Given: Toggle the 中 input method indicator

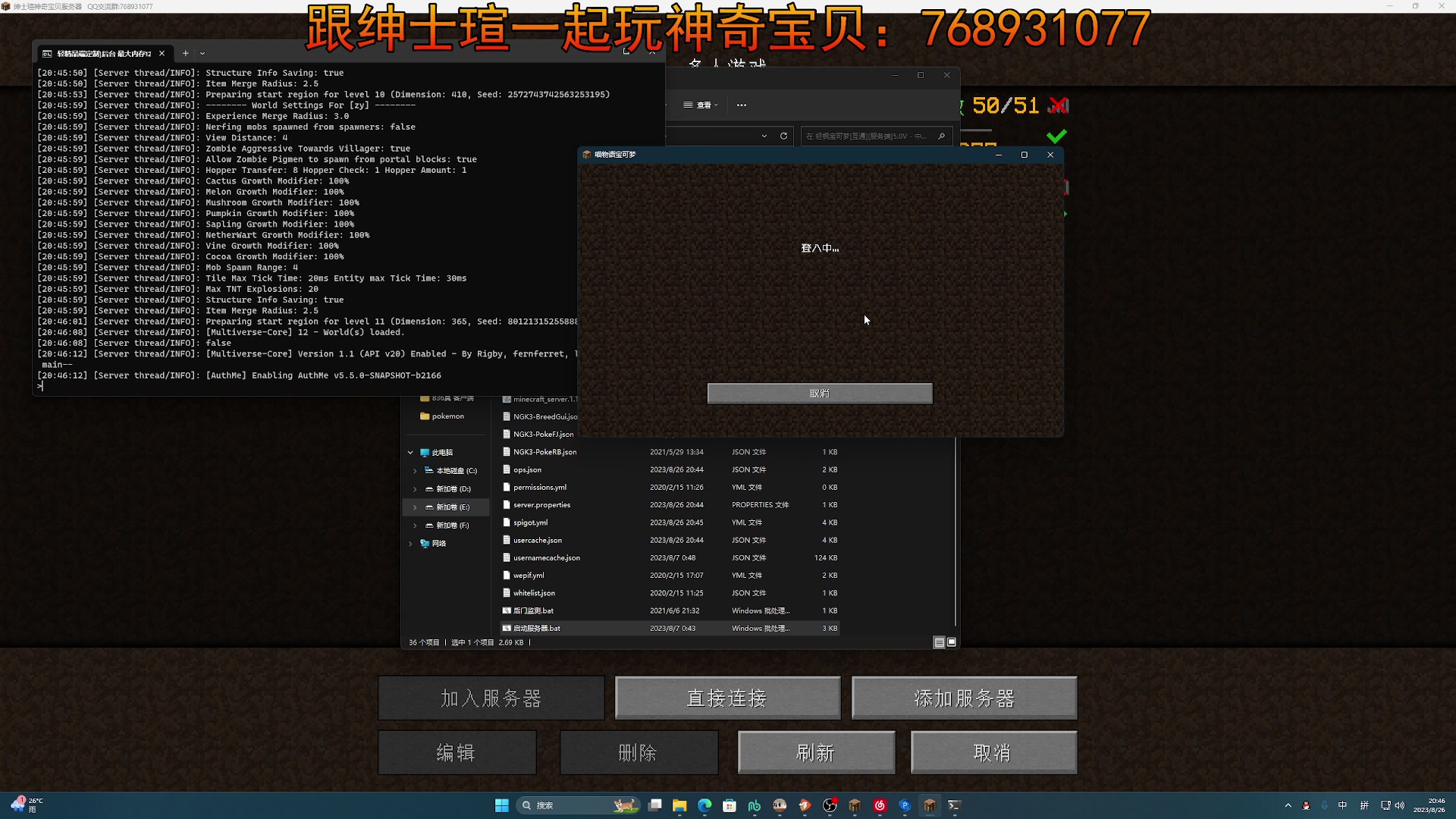Looking at the screenshot, I should tap(1342, 805).
